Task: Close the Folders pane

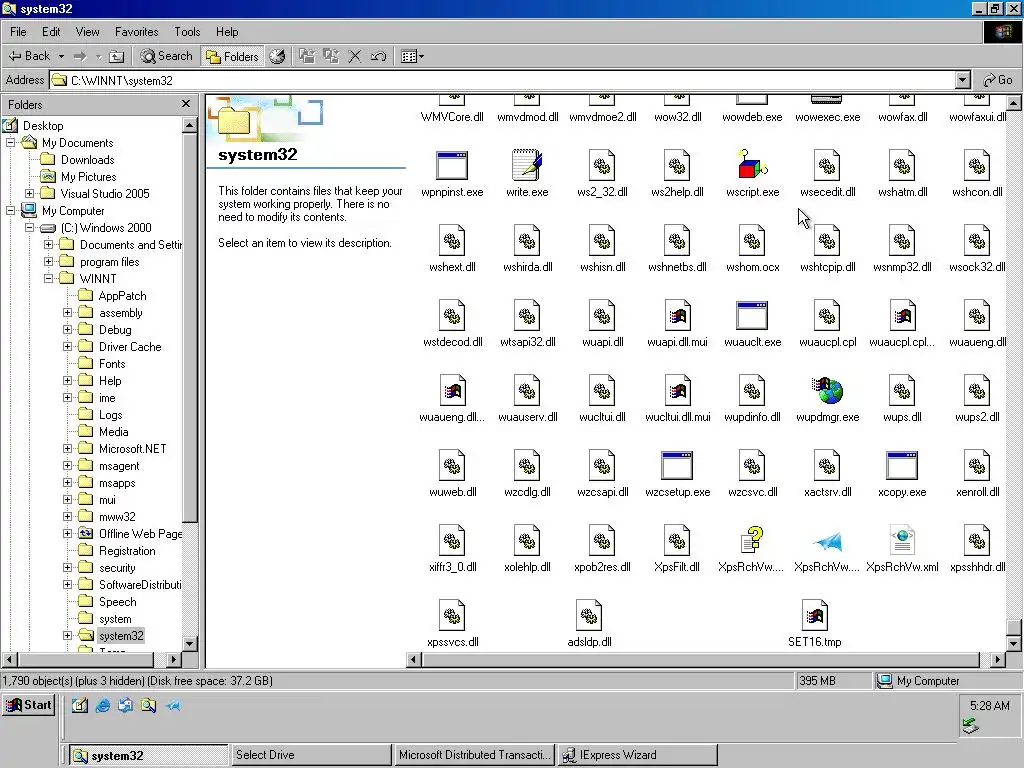Action: [x=186, y=104]
